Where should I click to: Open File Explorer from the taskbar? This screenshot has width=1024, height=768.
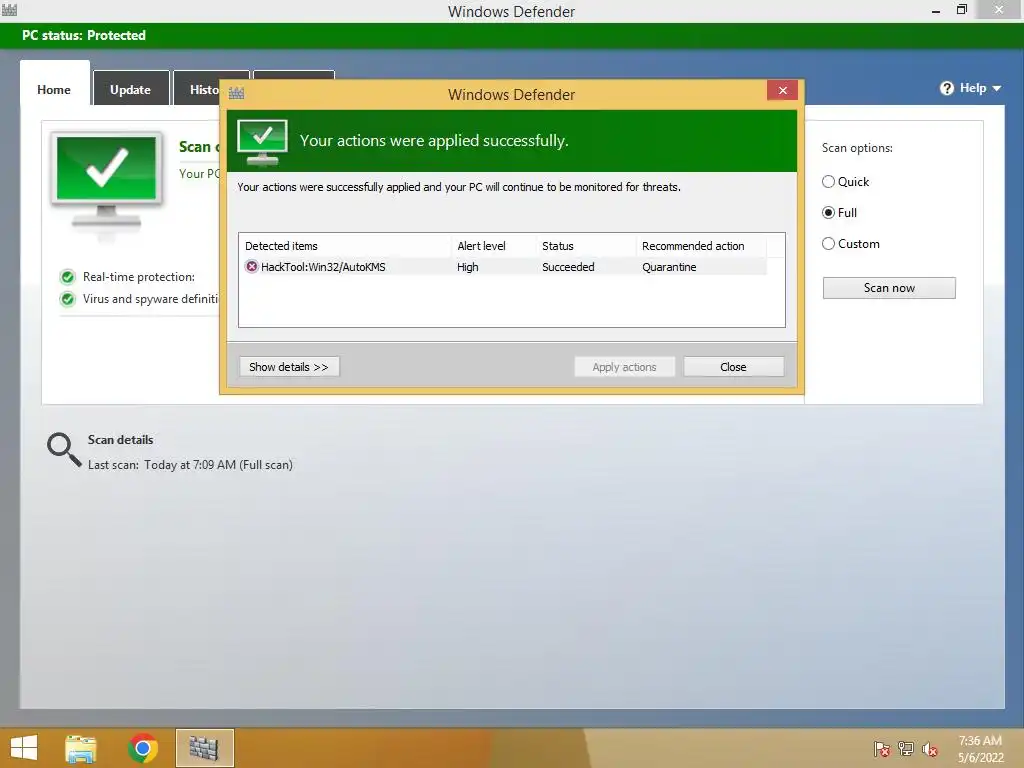click(81, 748)
